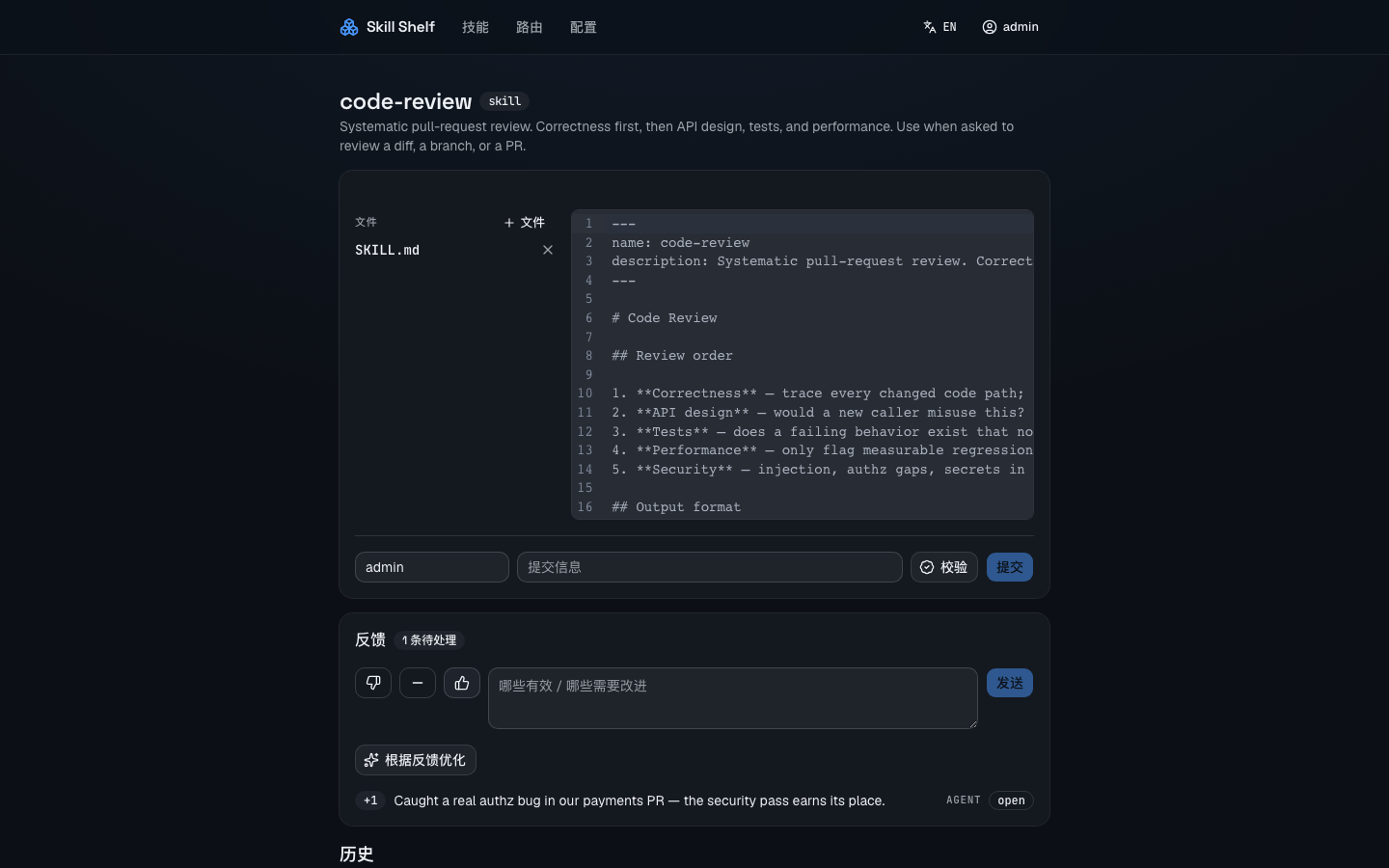The height and width of the screenshot is (868, 1389).
Task: Click the Skill Shelf logo icon
Action: pyautogui.click(x=349, y=27)
